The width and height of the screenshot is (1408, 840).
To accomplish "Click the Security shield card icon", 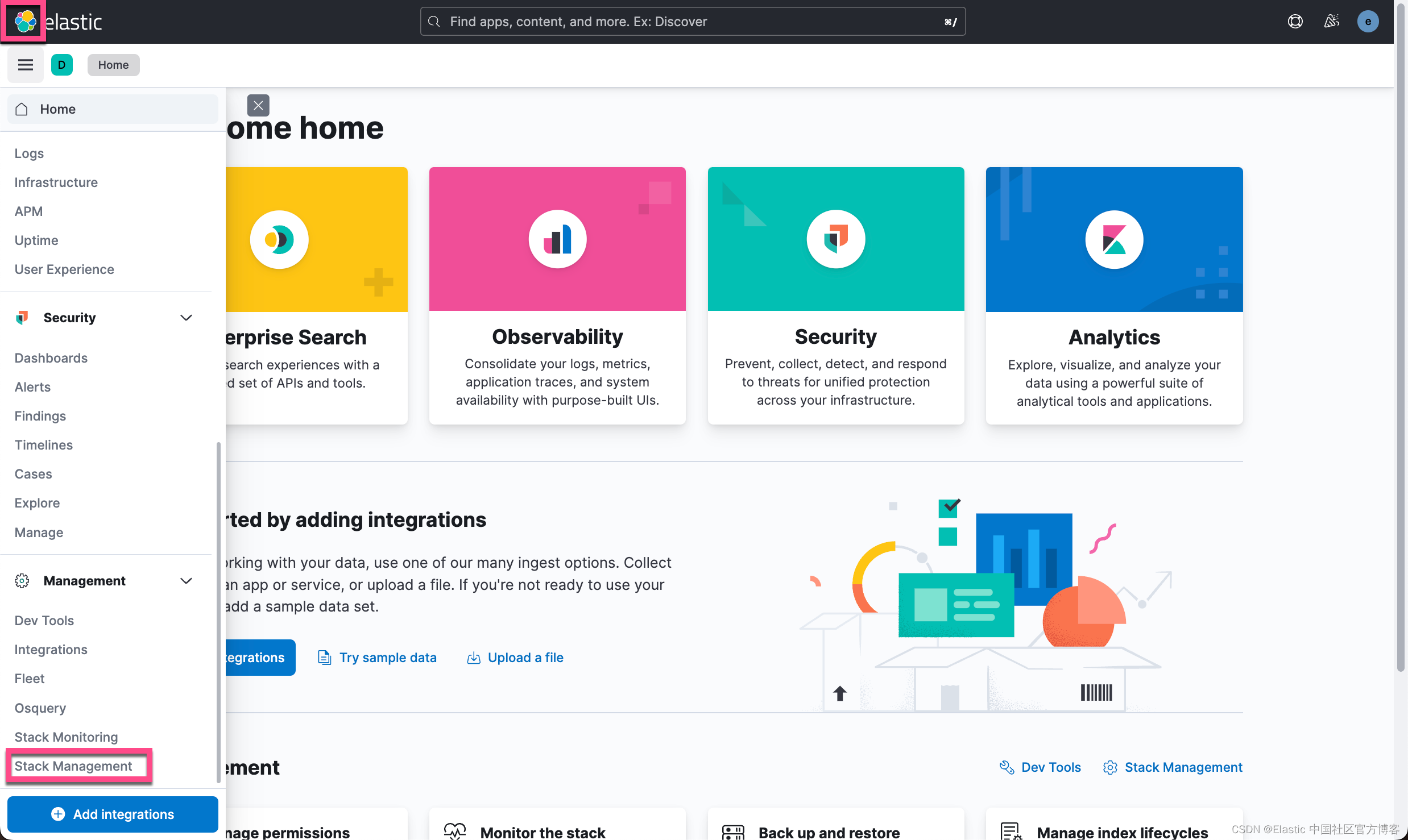I will tap(835, 239).
